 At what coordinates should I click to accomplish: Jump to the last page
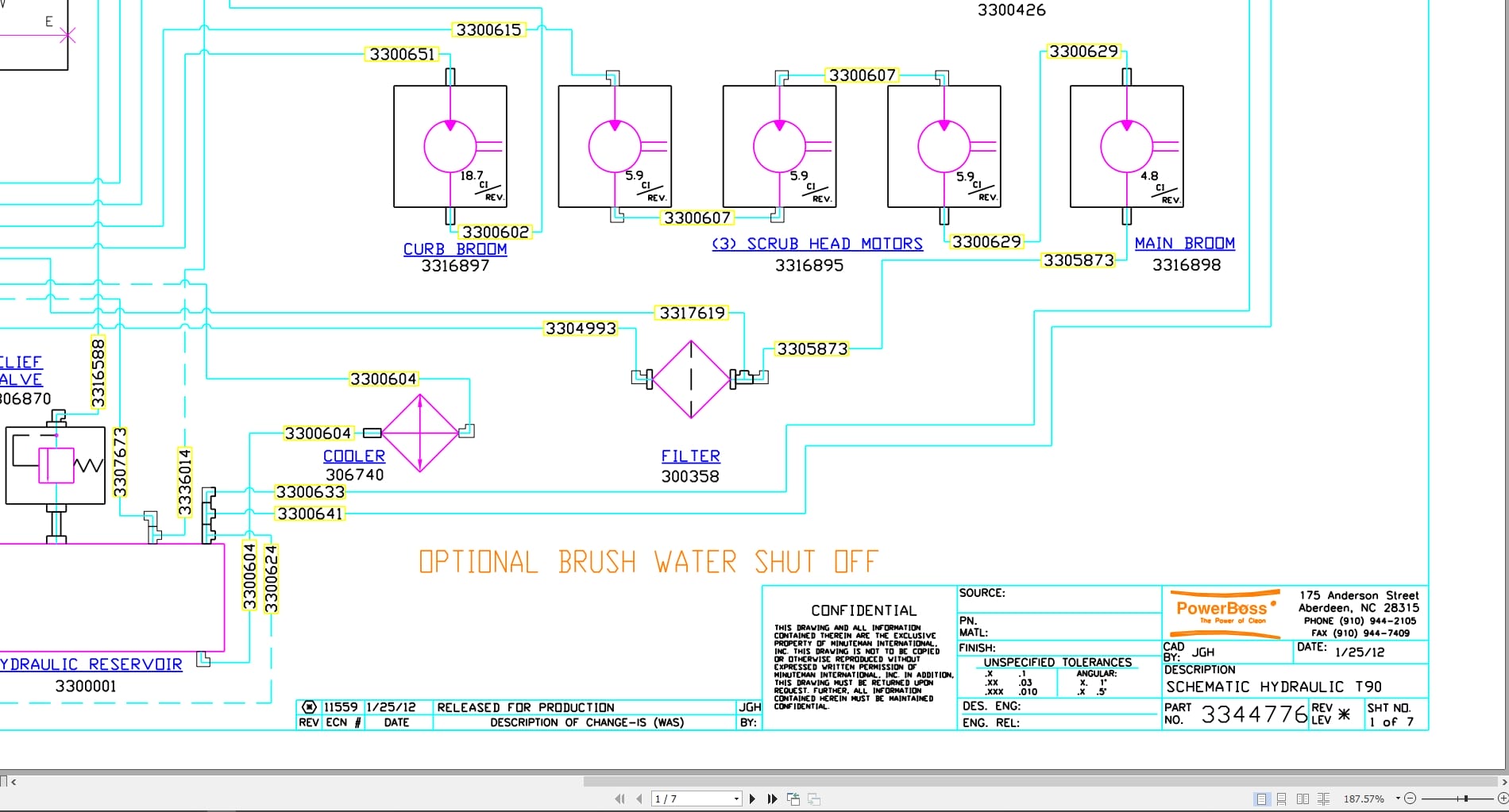770,799
